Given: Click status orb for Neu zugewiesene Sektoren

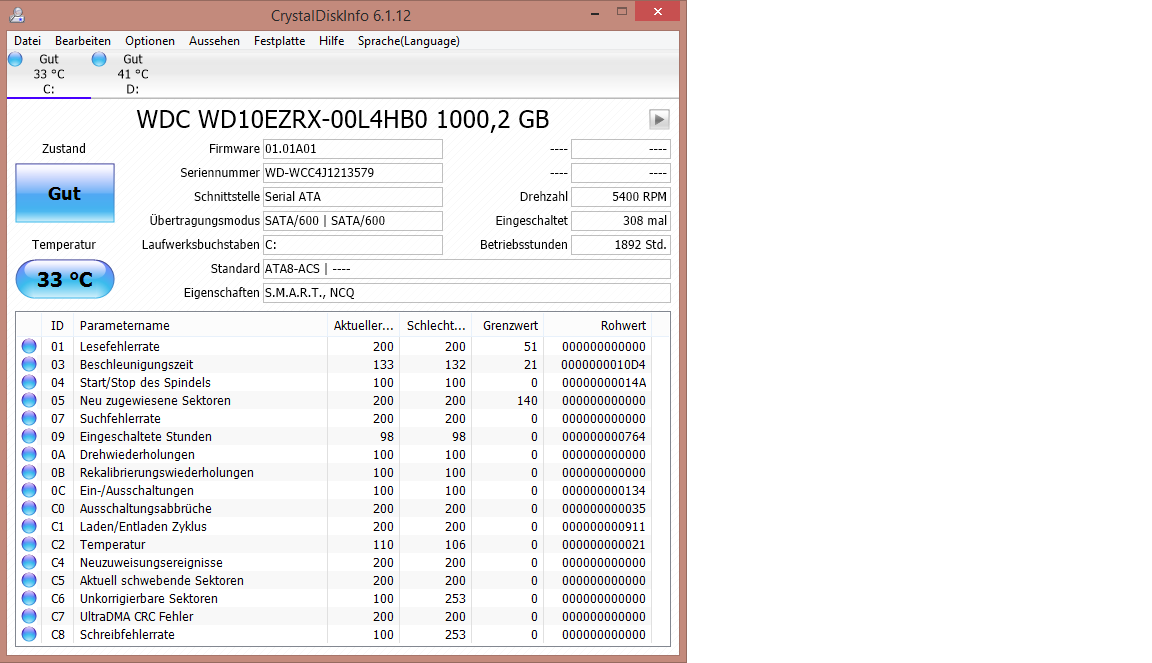Looking at the screenshot, I should [x=29, y=401].
